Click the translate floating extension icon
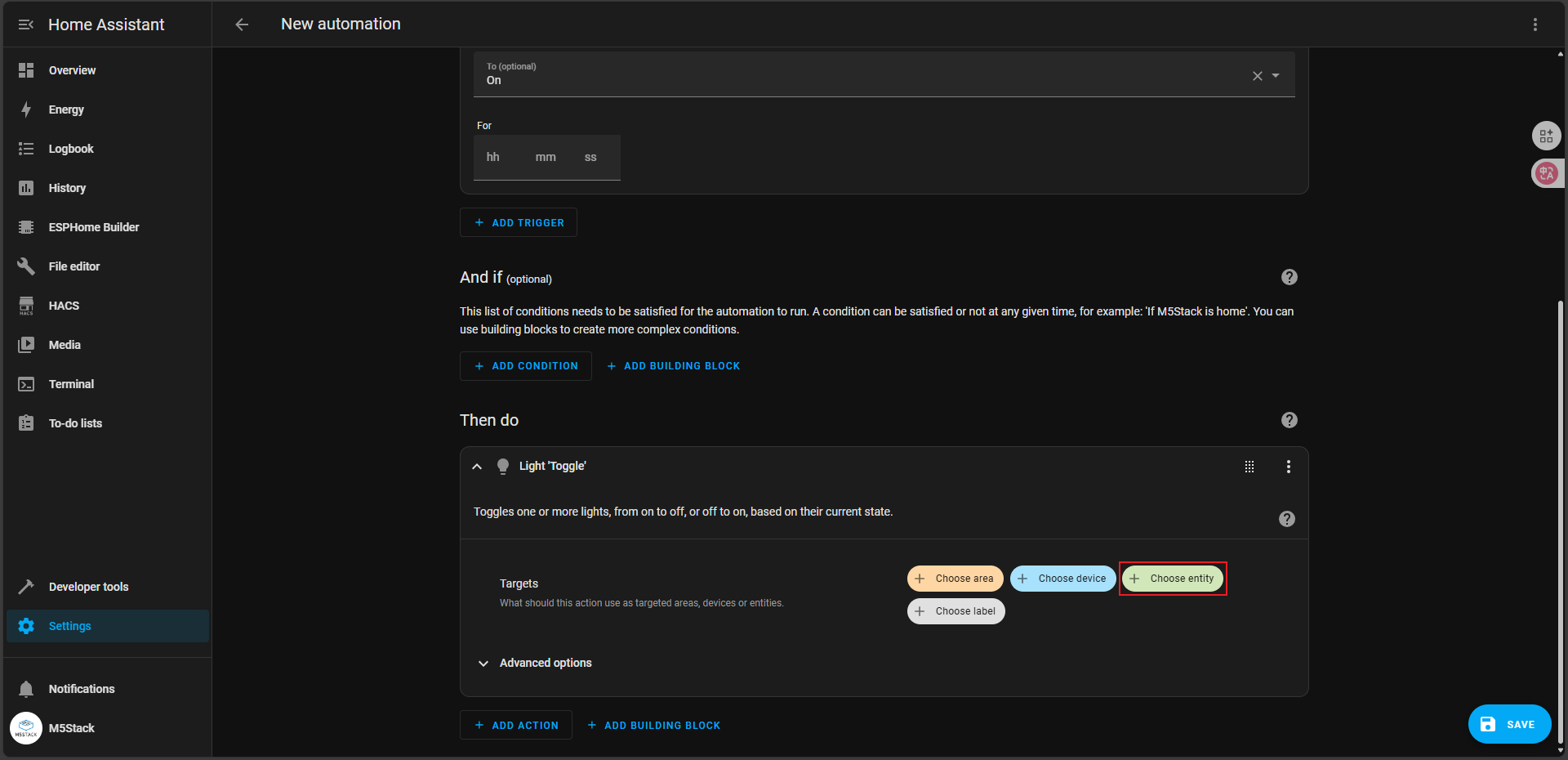1568x760 pixels. [x=1547, y=173]
